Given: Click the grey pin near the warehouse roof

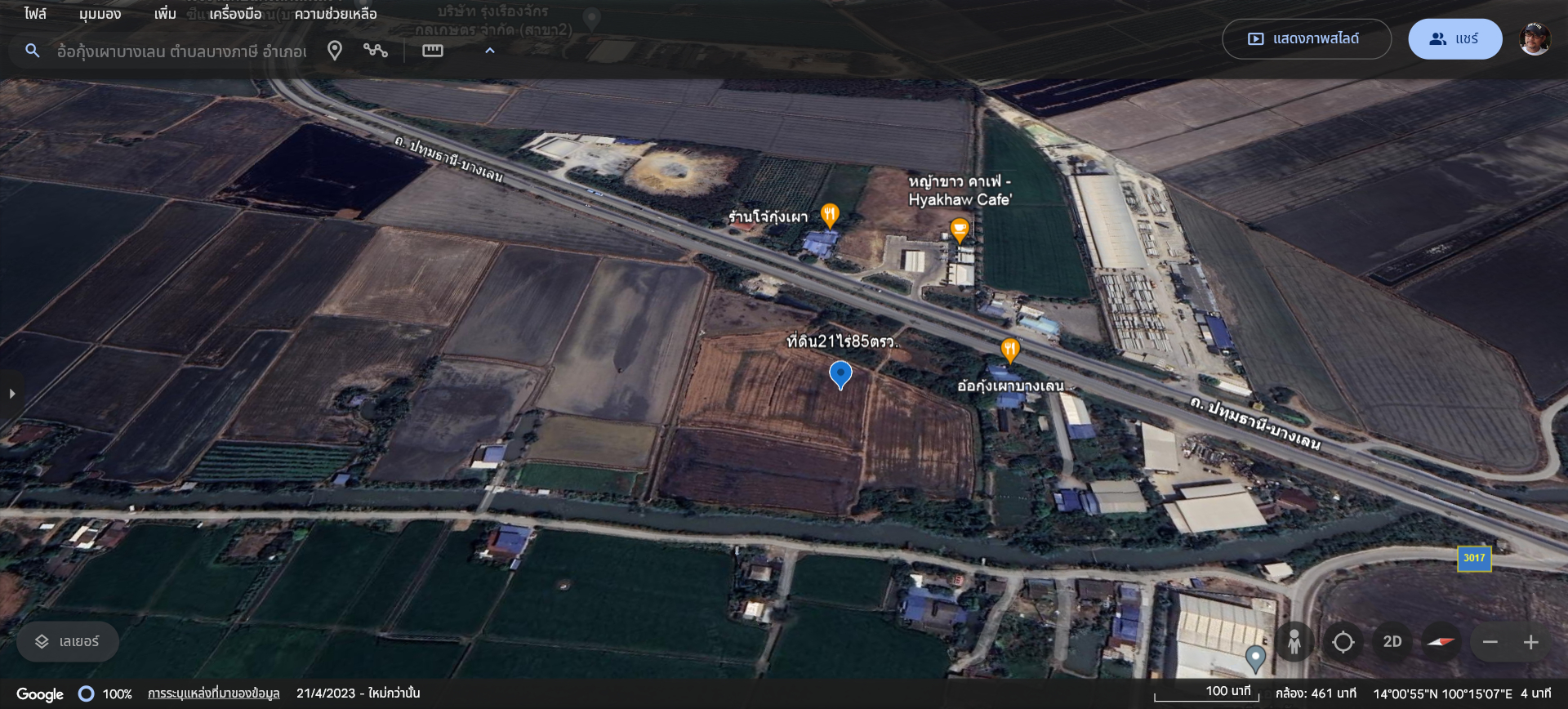Looking at the screenshot, I should (1255, 658).
